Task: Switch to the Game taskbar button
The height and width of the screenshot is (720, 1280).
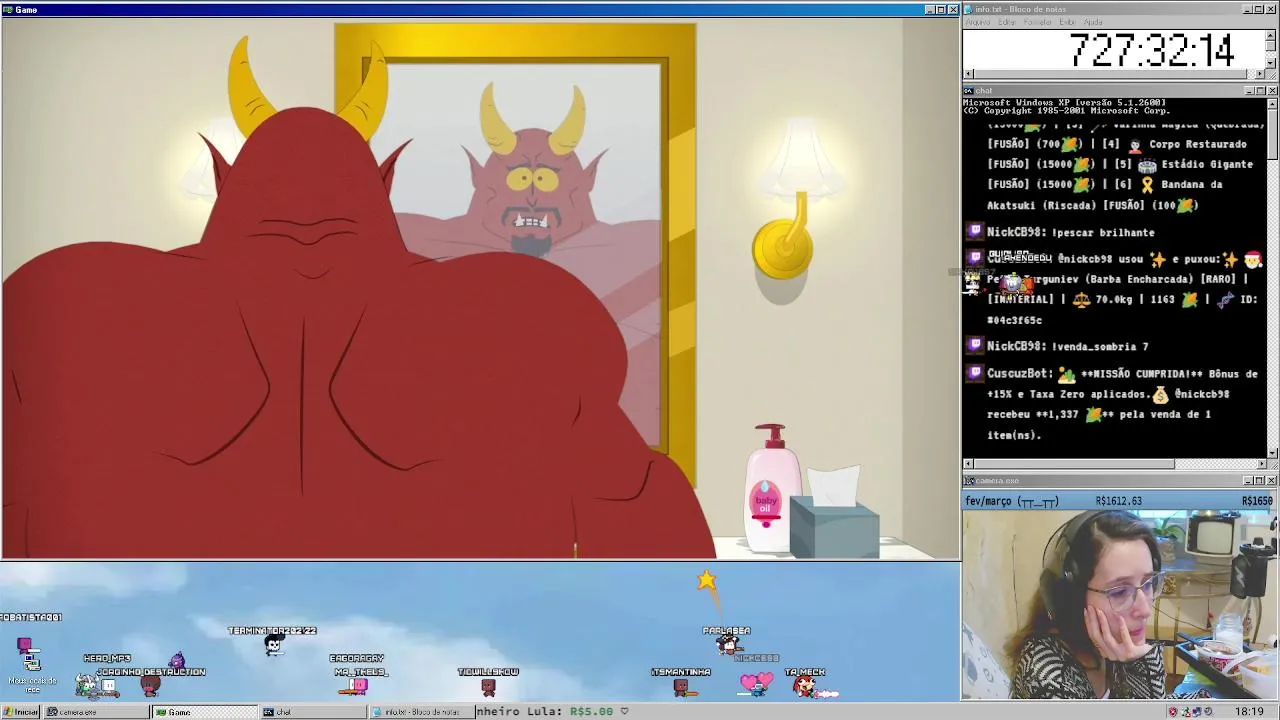Action: 204,712
